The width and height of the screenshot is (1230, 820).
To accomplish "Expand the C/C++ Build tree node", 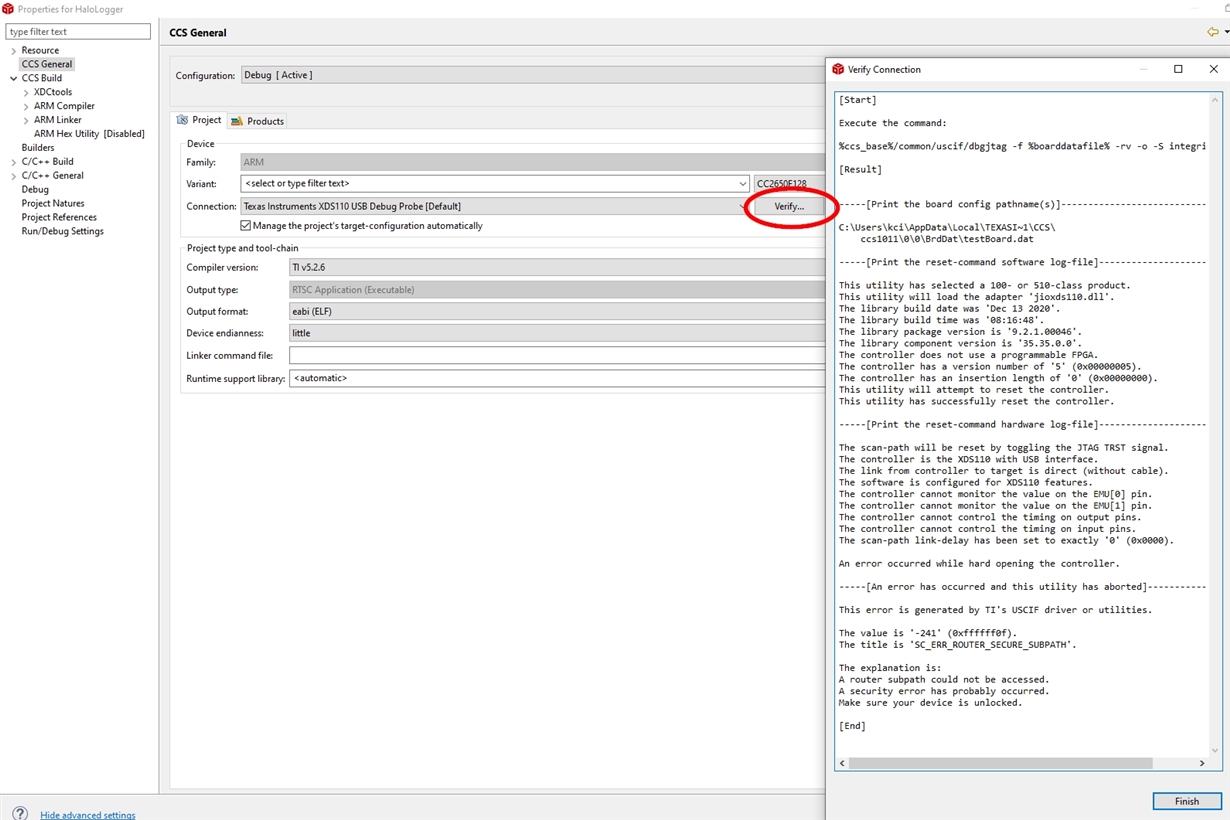I will pos(13,161).
